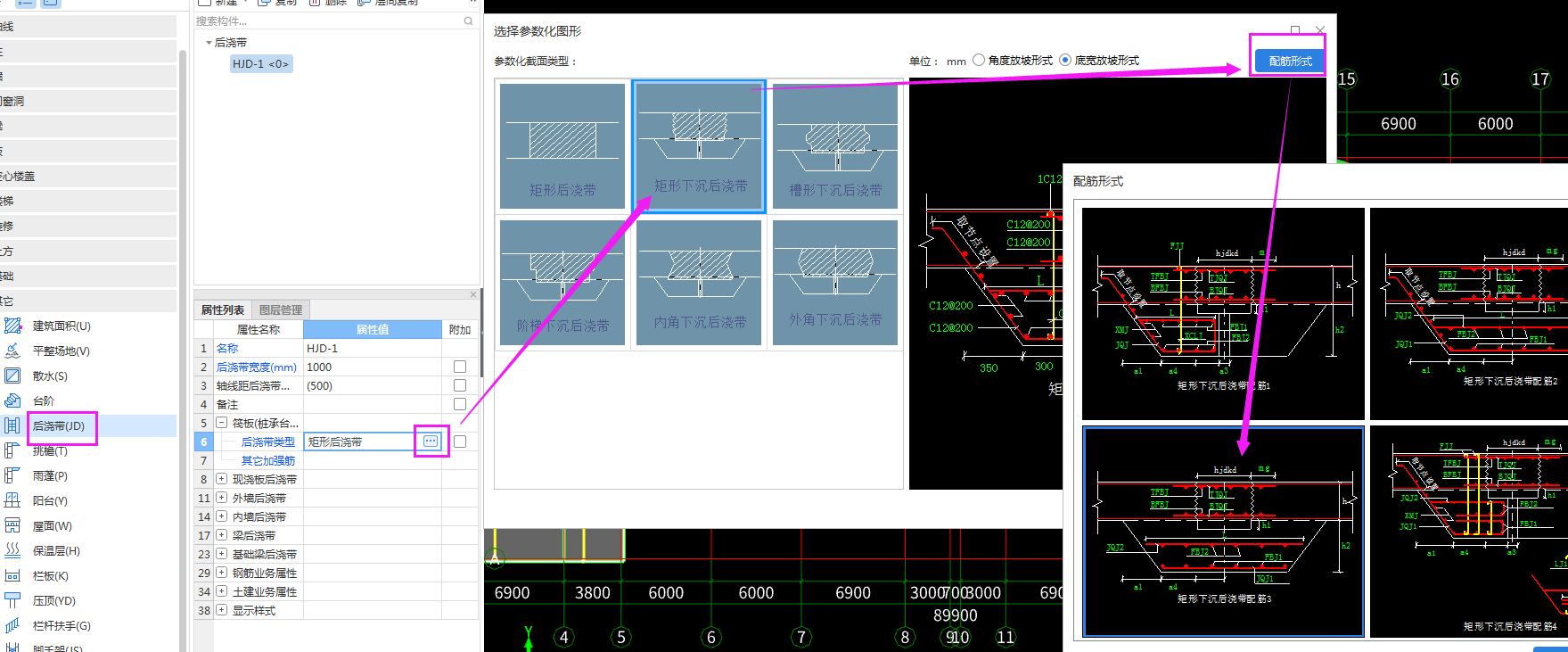Select 矩形下沉后浇带配筋1 diagram

1223,314
